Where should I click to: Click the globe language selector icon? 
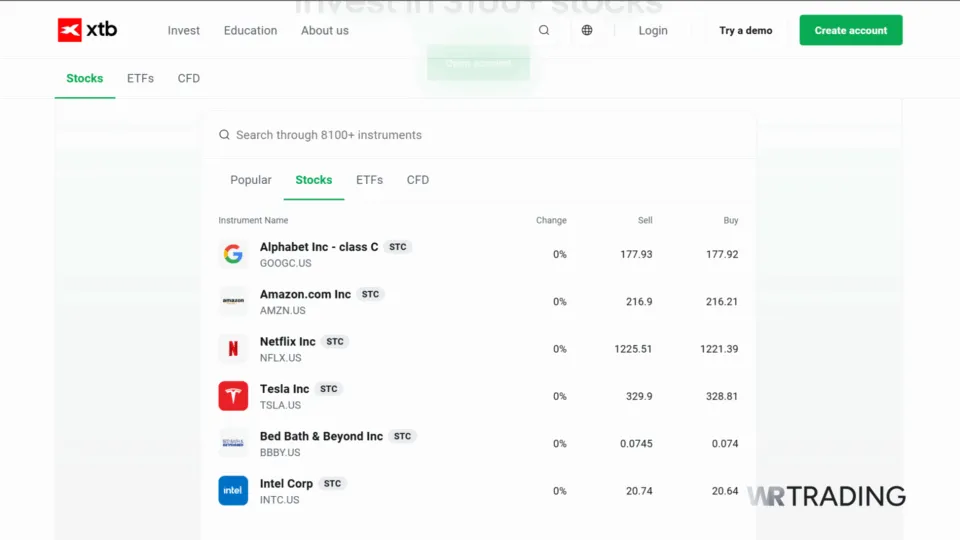pyautogui.click(x=587, y=30)
